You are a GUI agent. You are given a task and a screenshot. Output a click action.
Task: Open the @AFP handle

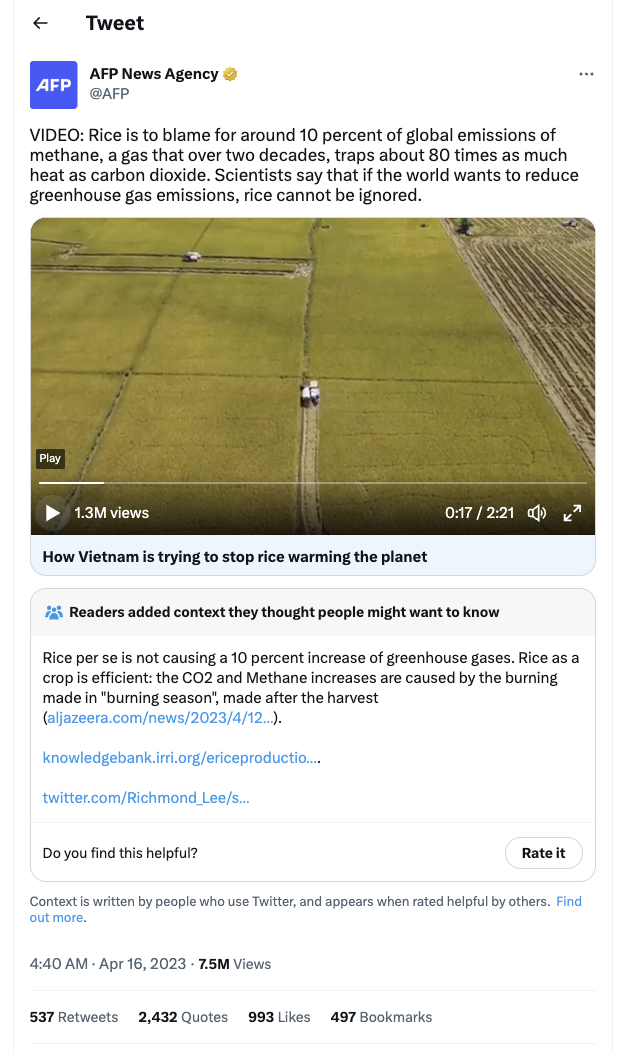pyautogui.click(x=109, y=94)
